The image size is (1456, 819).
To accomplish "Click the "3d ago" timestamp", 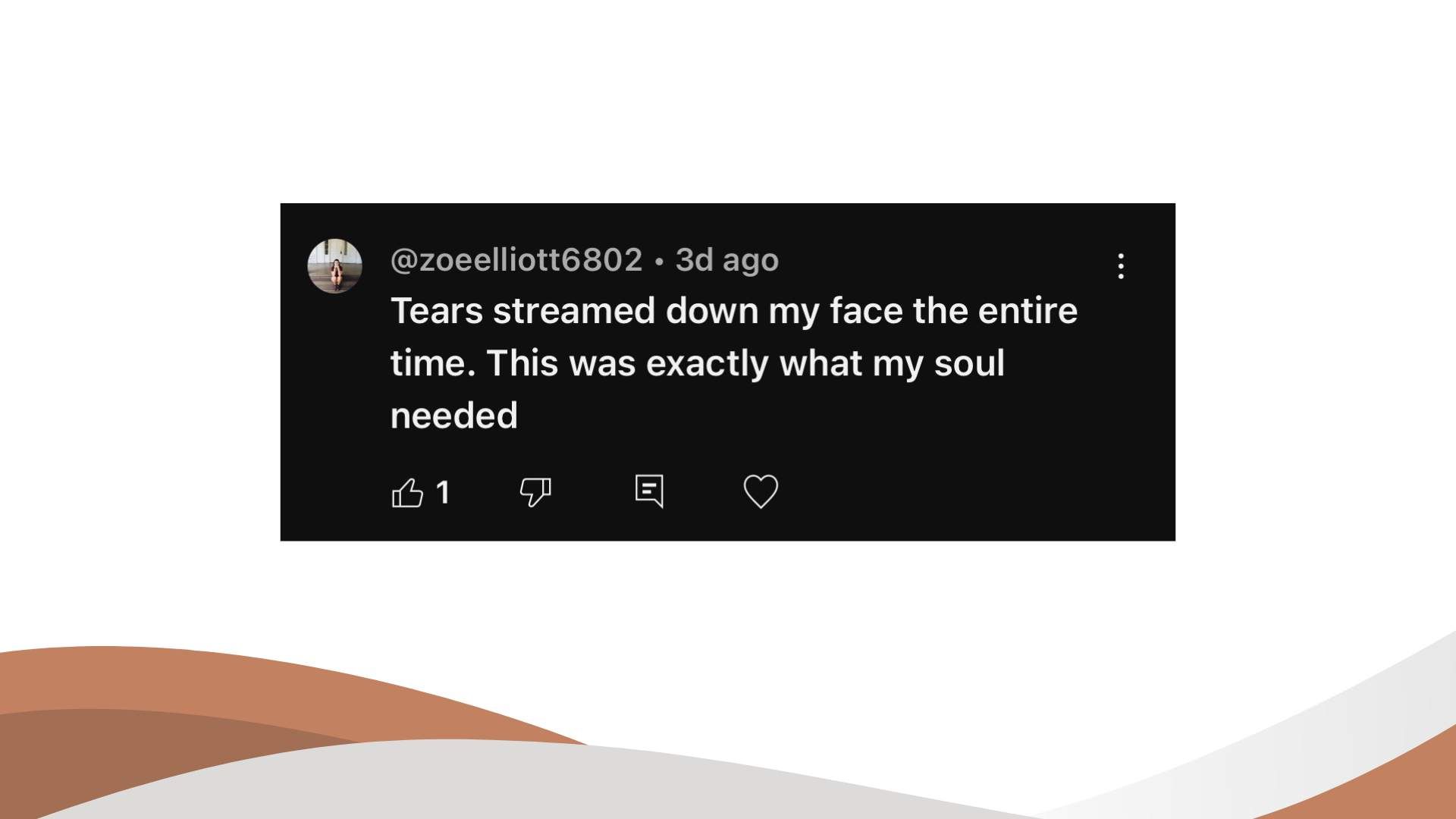I will click(726, 260).
